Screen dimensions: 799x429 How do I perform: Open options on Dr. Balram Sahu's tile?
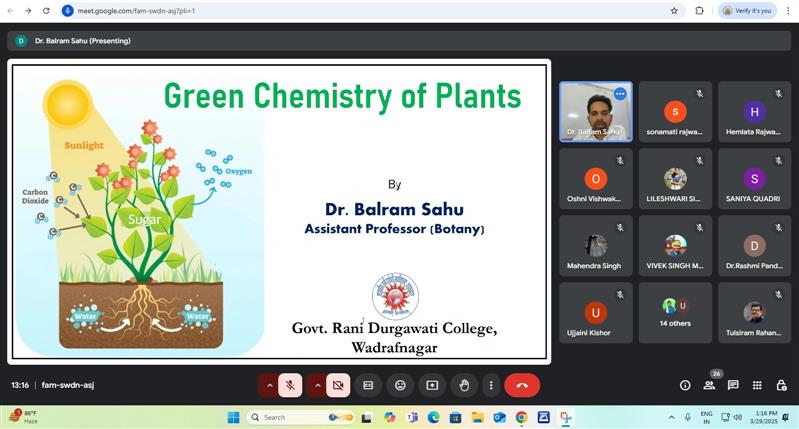(x=620, y=94)
